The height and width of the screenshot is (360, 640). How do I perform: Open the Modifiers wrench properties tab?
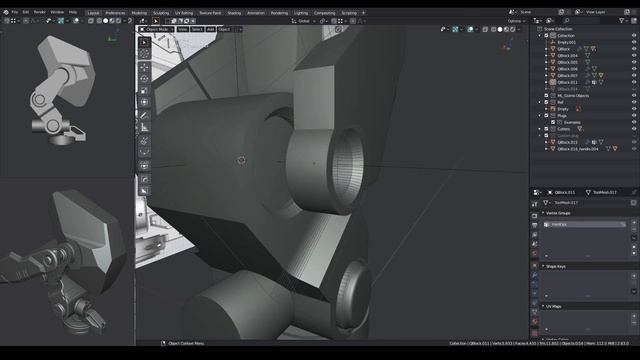535,275
